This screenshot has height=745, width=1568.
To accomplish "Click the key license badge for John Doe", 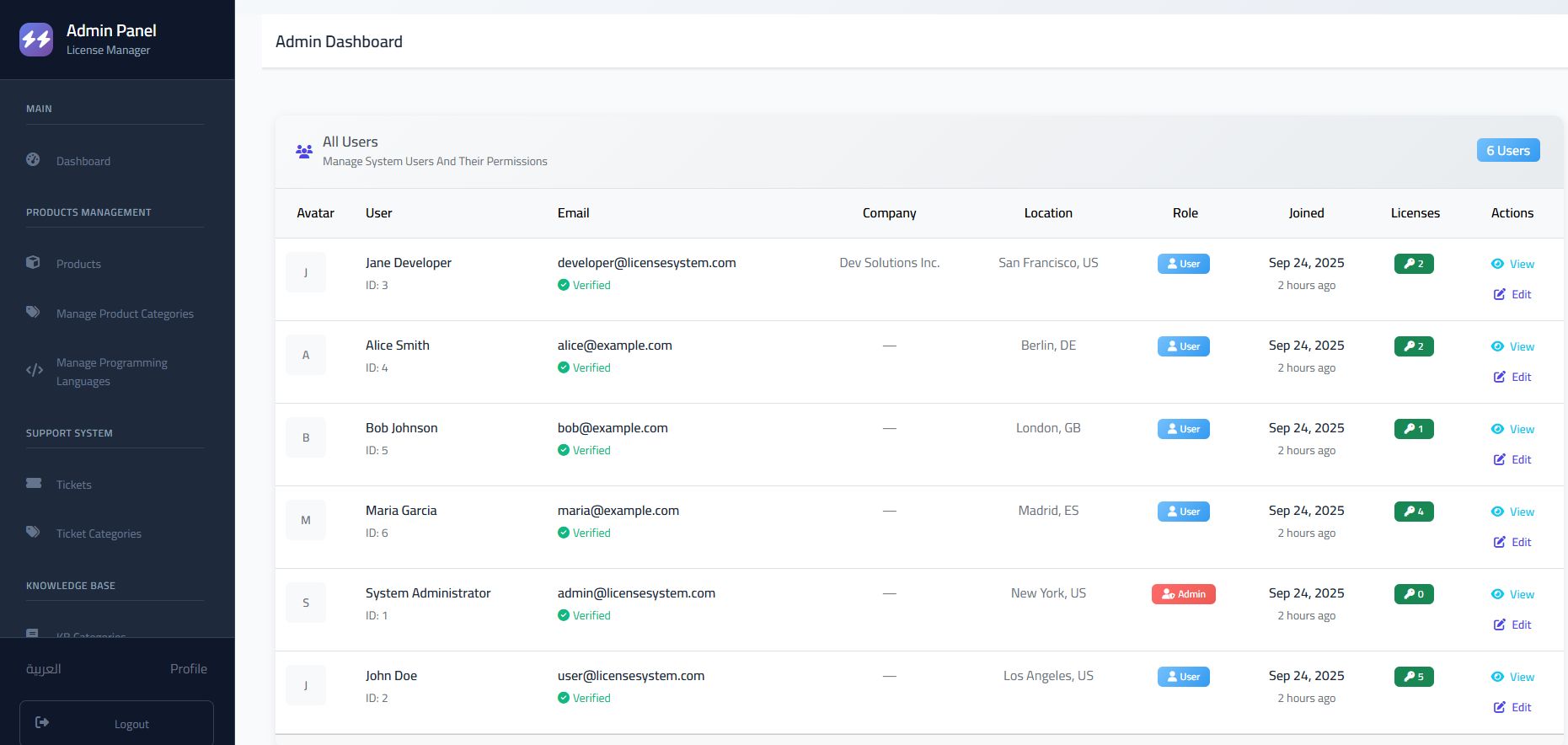I will click(1413, 677).
